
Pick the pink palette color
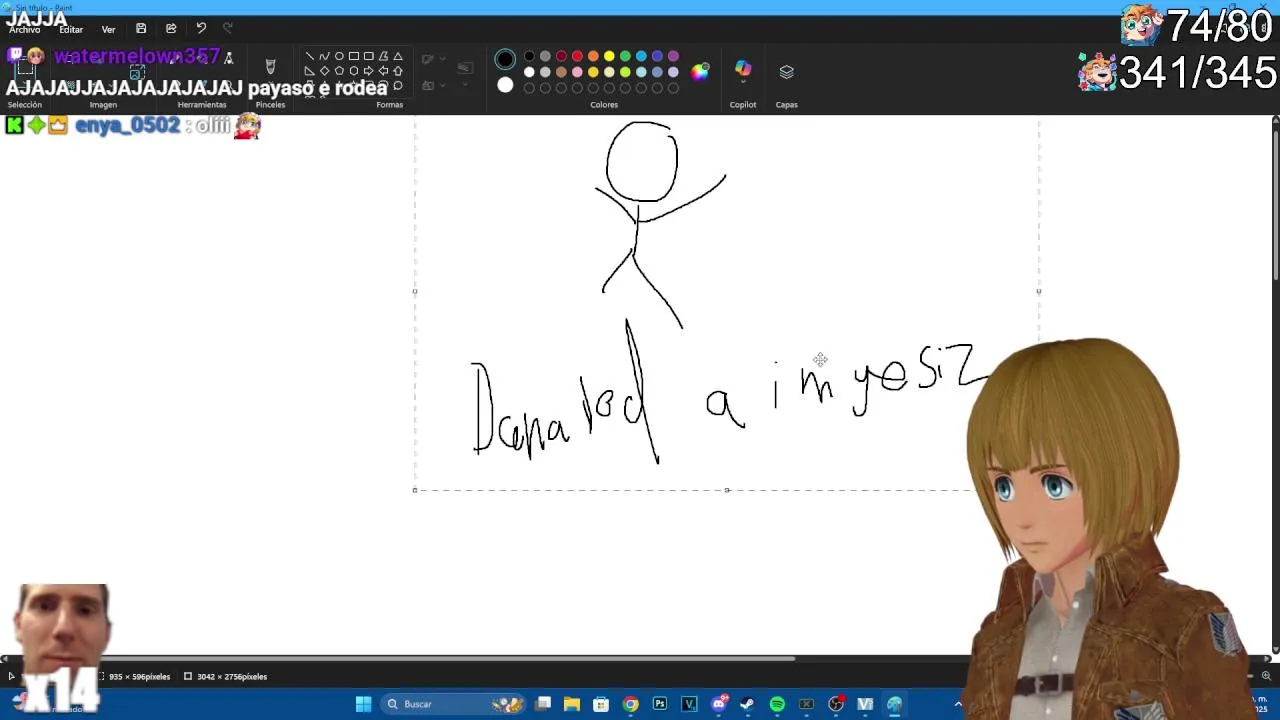coord(577,72)
